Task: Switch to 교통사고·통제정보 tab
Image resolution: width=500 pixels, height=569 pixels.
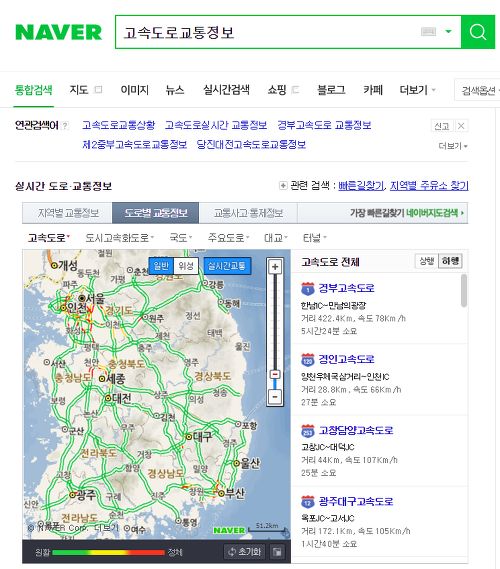Action: click(x=248, y=213)
